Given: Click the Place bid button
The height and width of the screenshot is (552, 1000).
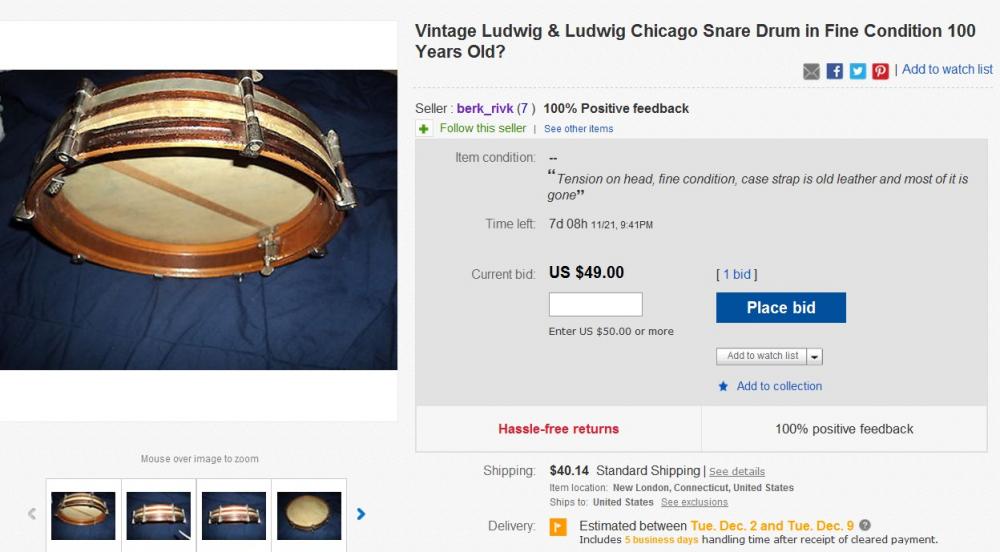Looking at the screenshot, I should click(x=781, y=308).
